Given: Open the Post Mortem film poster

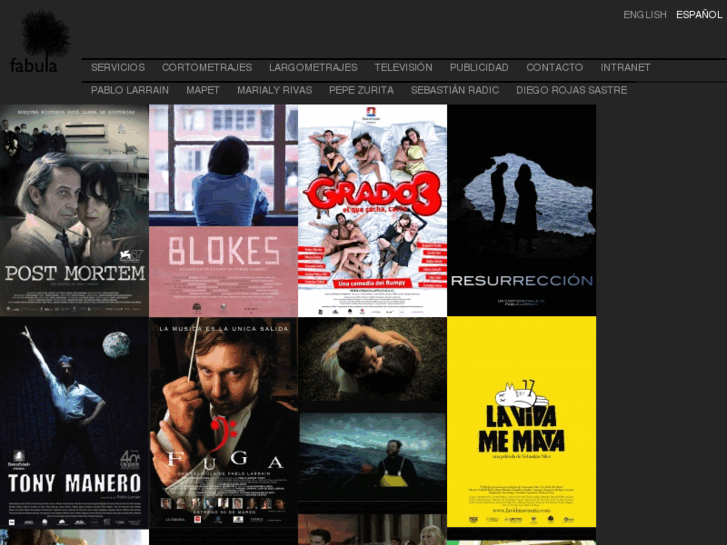Looking at the screenshot, I should 74,210.
